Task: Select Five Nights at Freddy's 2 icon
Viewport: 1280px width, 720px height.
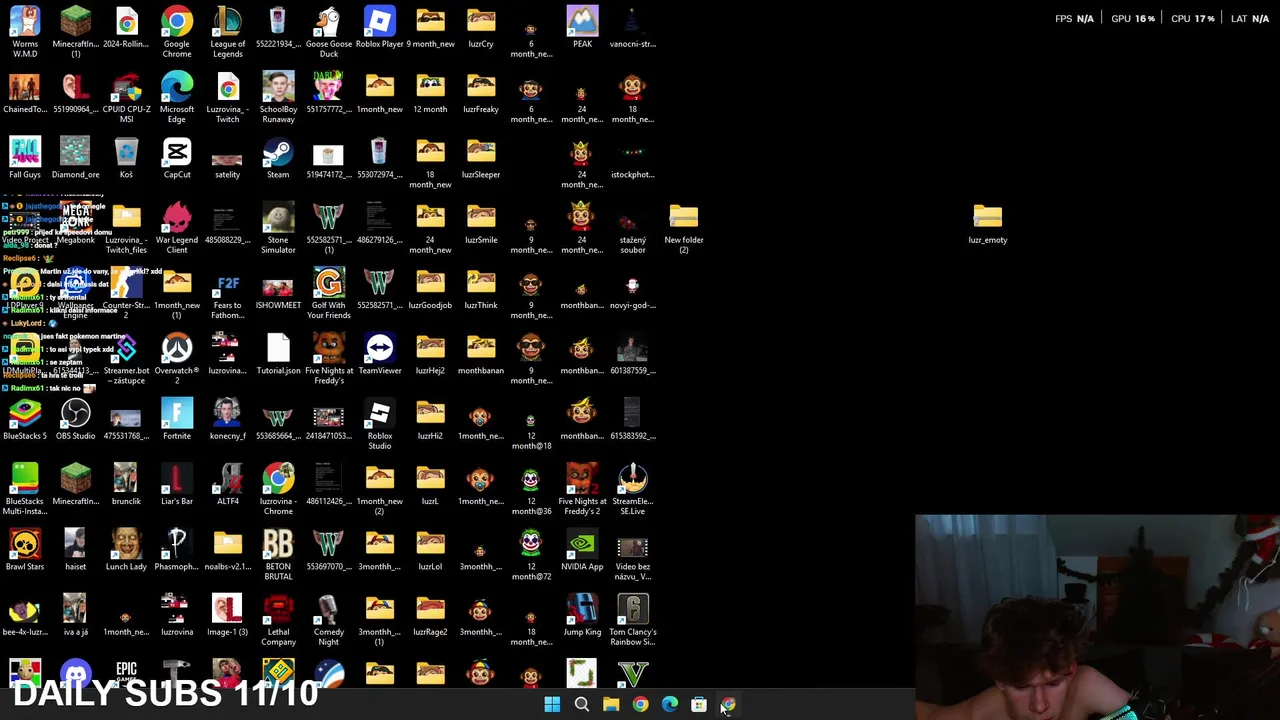Action: [582, 489]
